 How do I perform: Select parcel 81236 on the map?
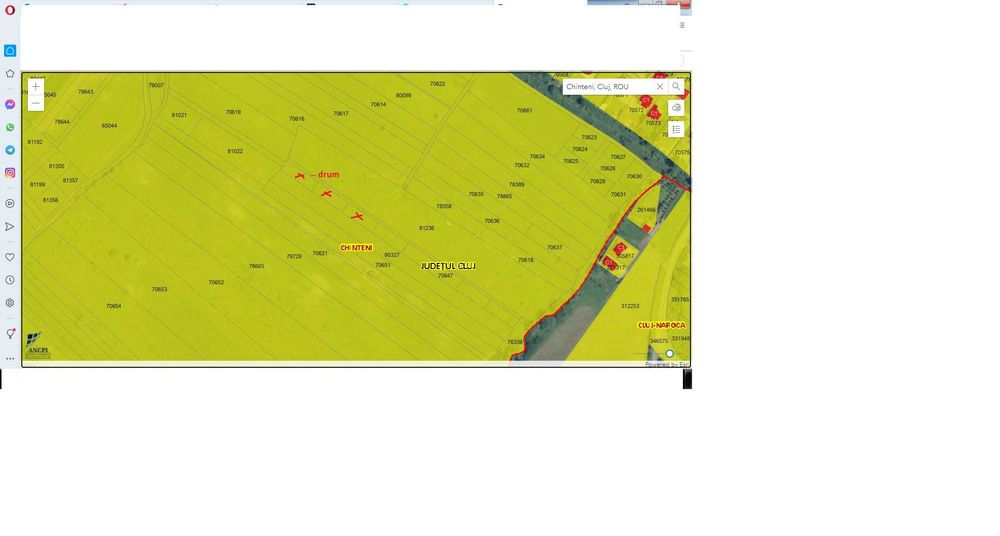click(x=426, y=228)
